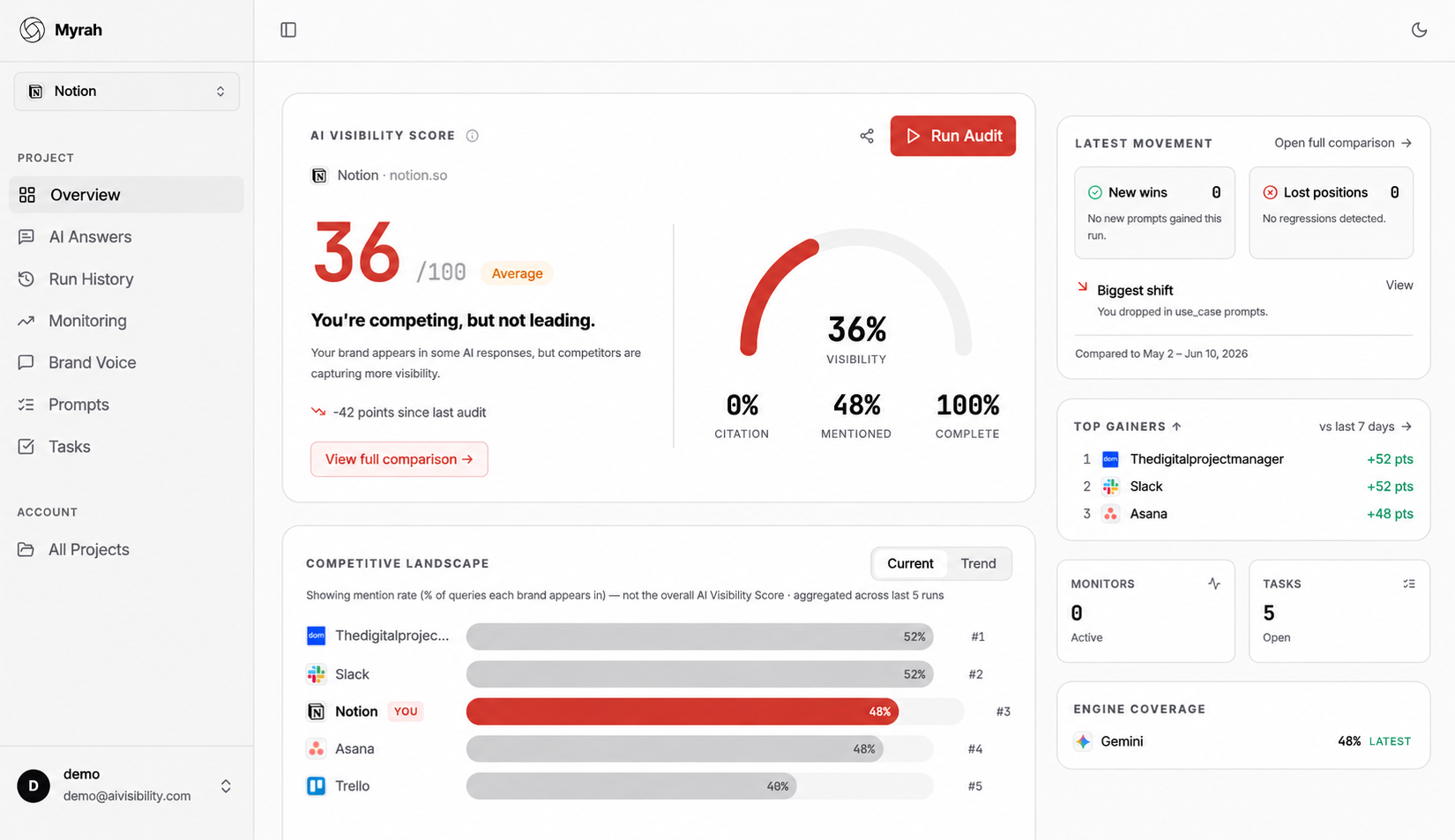Switch to dark mode moon icon
1455x840 pixels.
pos(1419,30)
